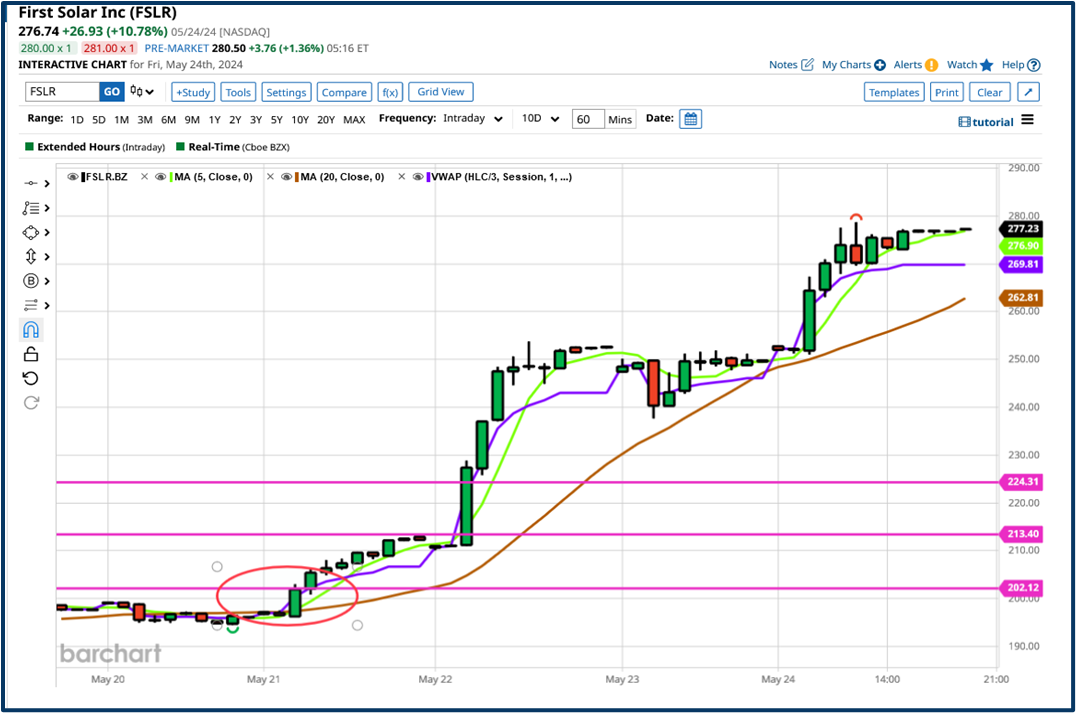The image size is (1076, 713).
Task: Open the Frequency Intraday dropdown
Action: click(x=472, y=118)
